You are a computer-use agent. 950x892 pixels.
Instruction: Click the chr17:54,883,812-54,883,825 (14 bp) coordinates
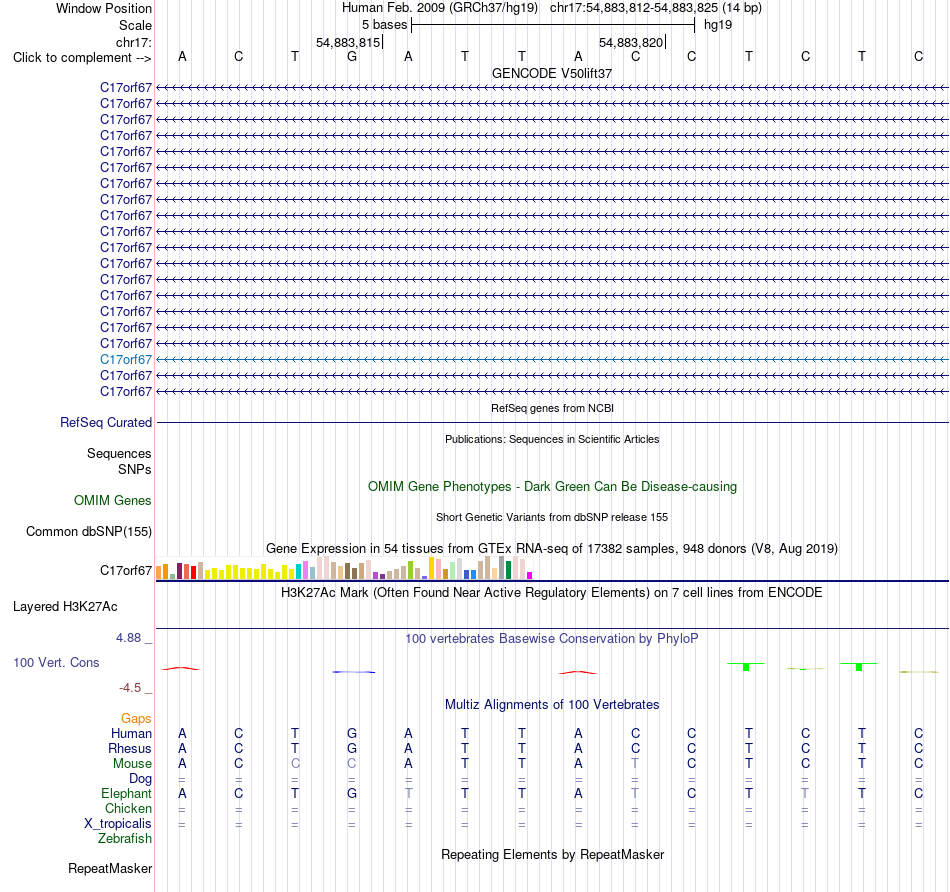click(x=656, y=8)
